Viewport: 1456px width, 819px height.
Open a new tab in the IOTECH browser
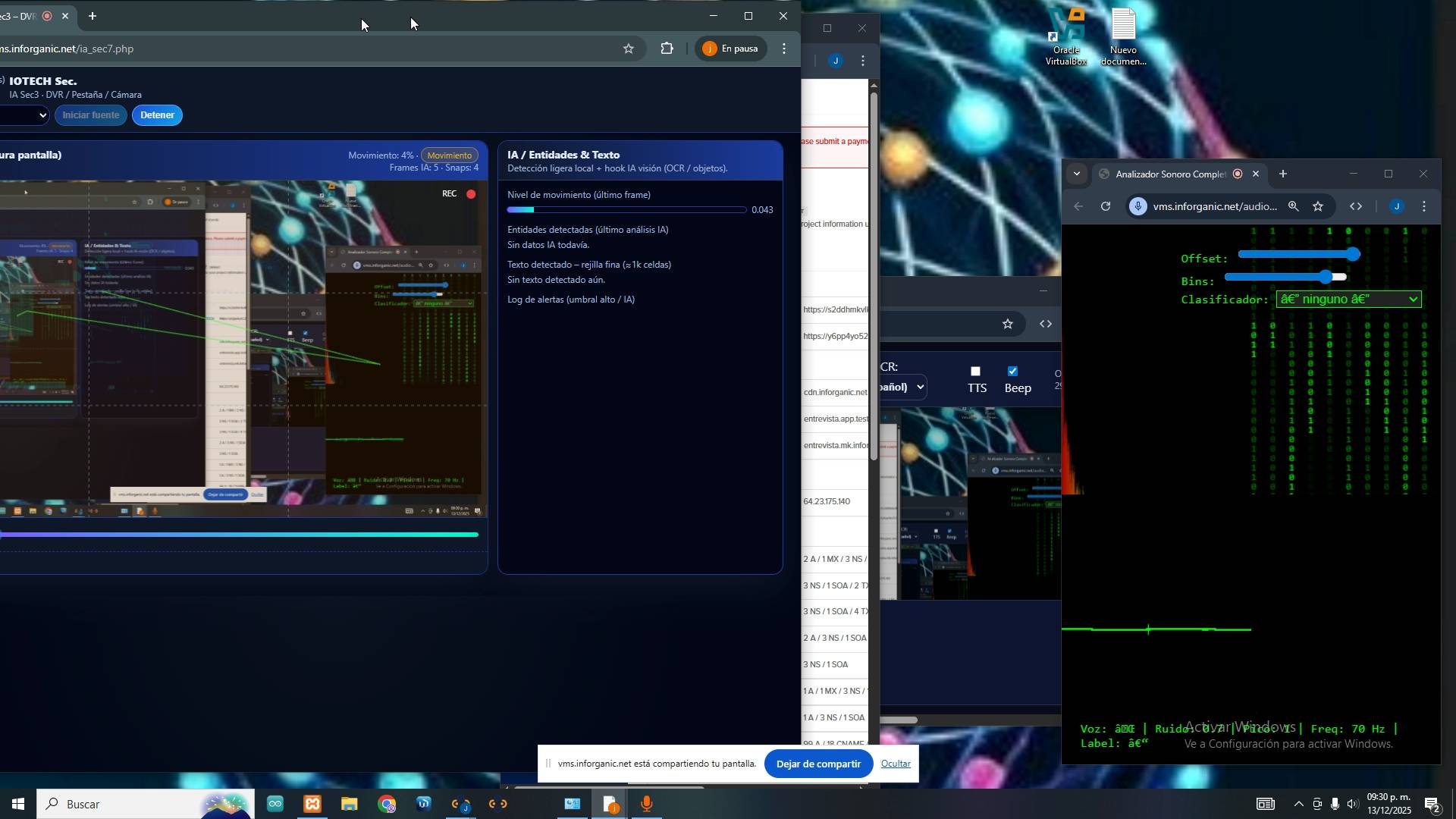[93, 16]
